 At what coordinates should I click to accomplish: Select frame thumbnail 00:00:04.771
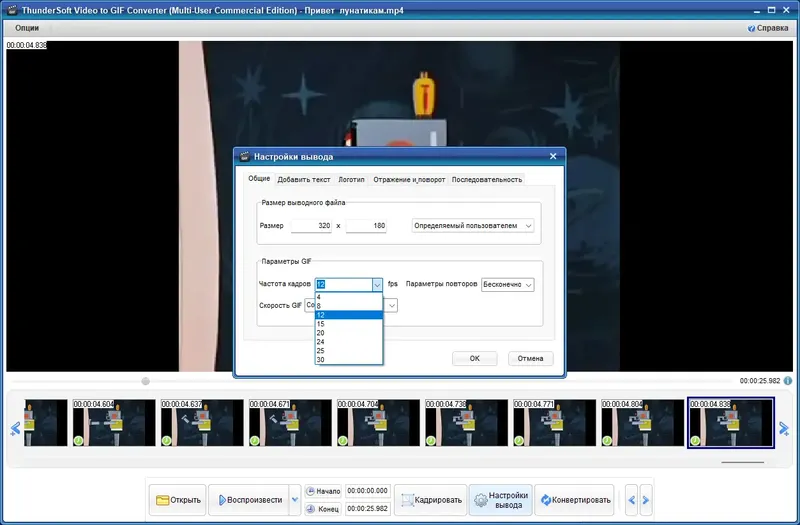[x=555, y=422]
